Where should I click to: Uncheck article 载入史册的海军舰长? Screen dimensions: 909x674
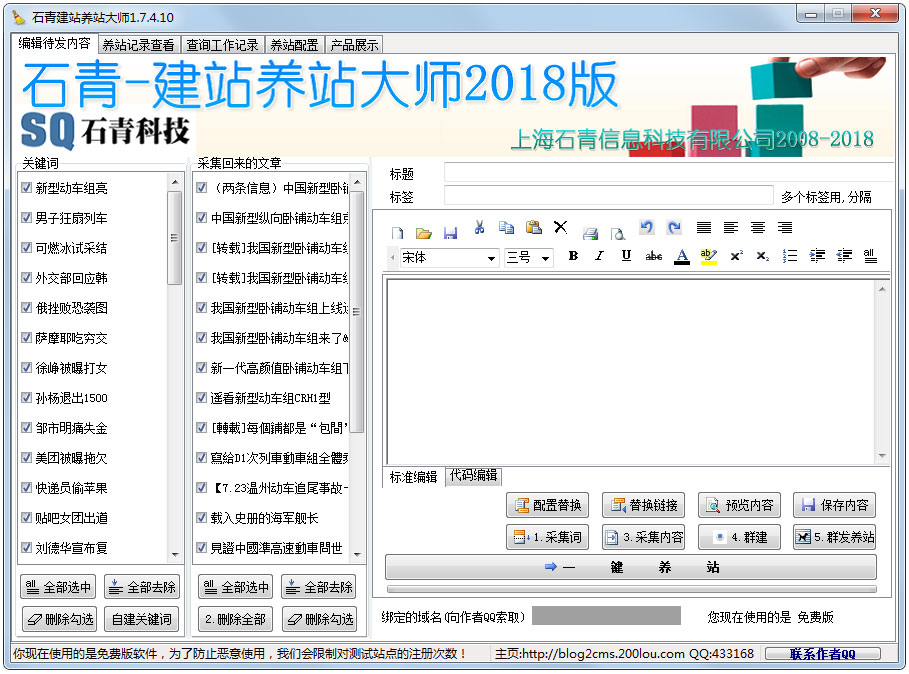coord(201,517)
